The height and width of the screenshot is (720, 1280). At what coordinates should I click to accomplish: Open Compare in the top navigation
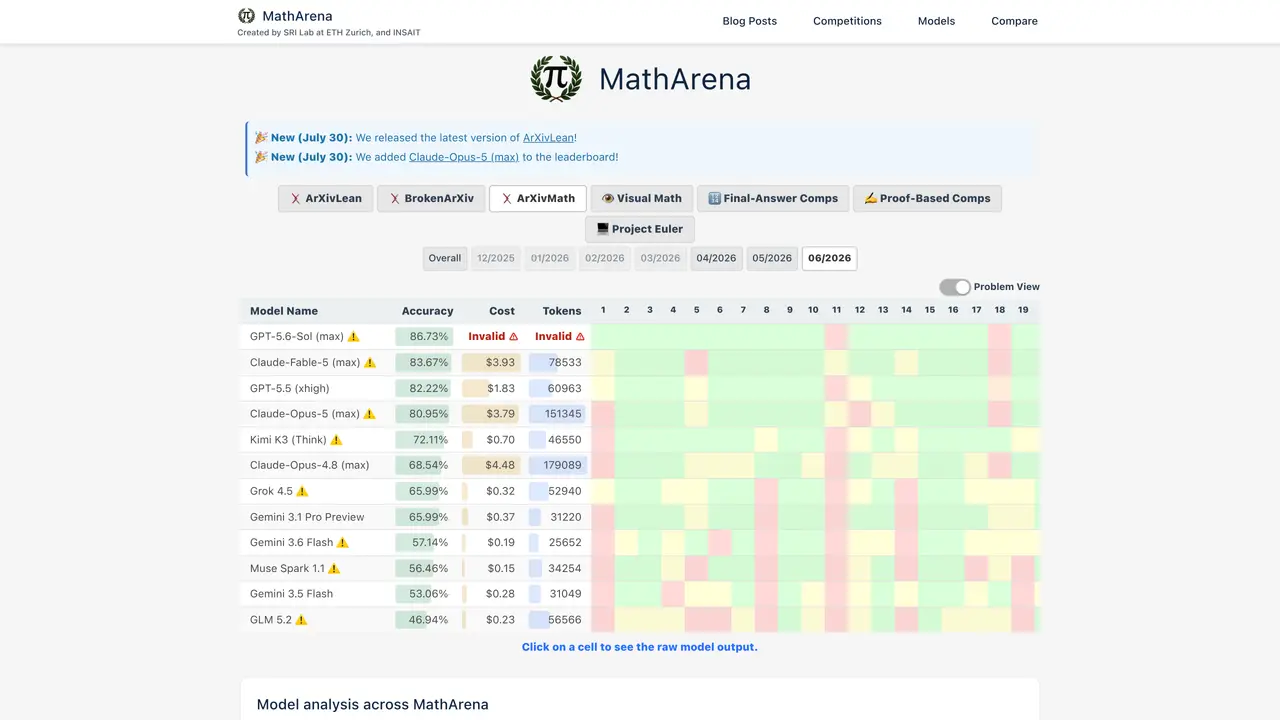[x=1014, y=21]
